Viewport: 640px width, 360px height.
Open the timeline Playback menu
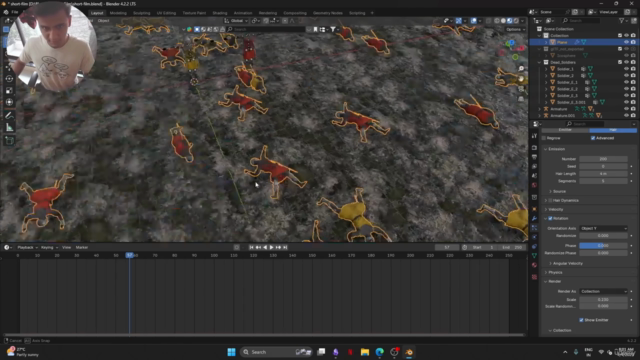pos(27,247)
